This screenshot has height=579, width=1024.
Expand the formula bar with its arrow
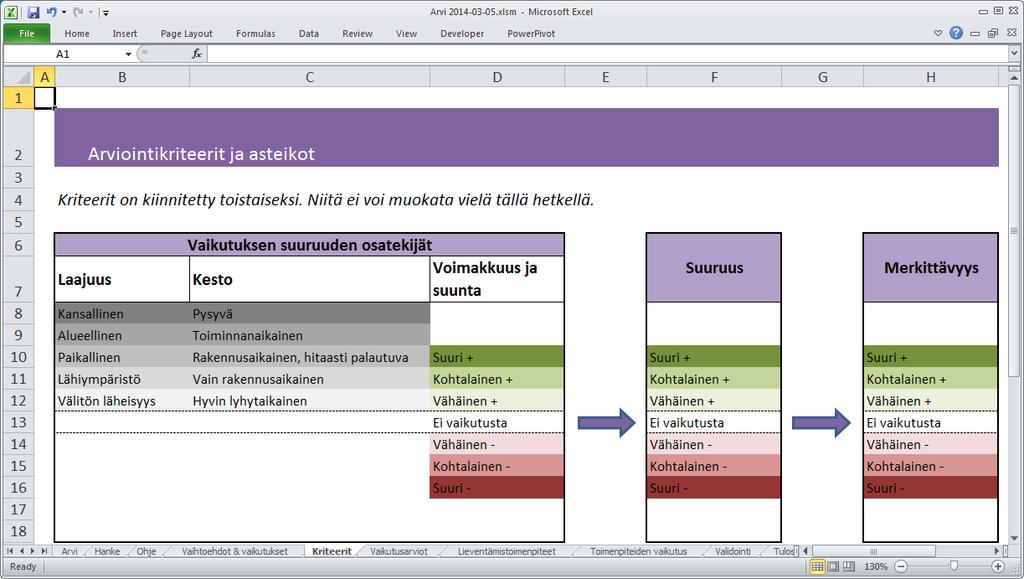coord(1014,54)
